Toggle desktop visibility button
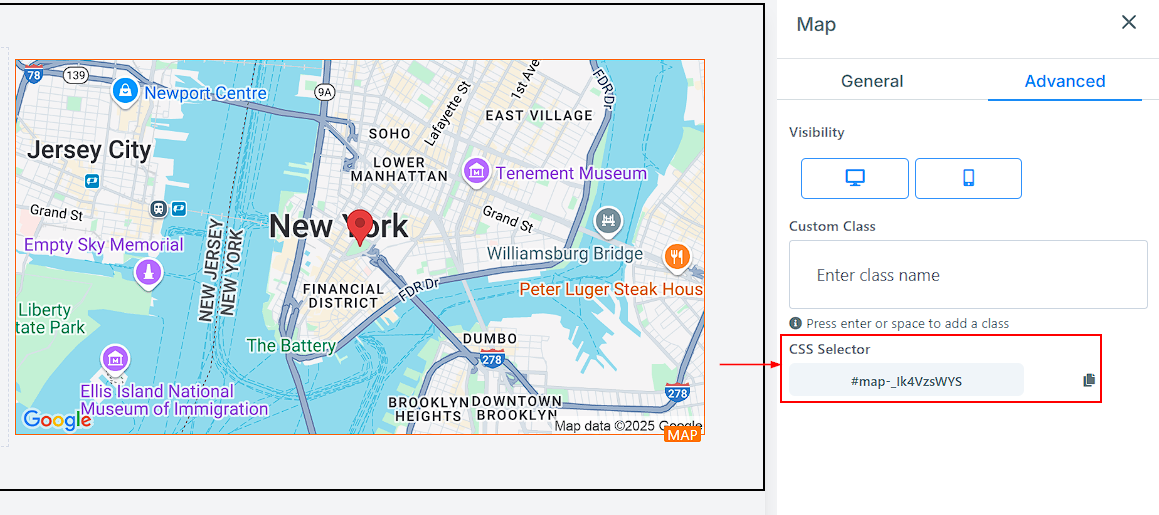 855,178
